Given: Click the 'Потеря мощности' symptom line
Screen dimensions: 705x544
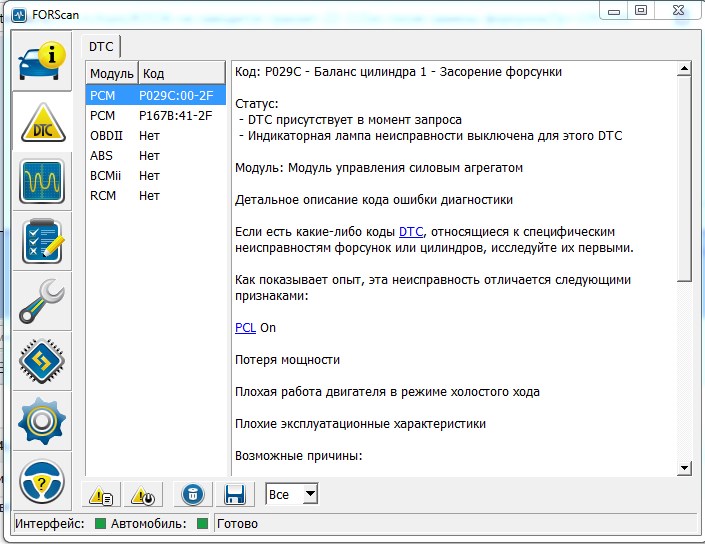Looking at the screenshot, I should click(x=287, y=360).
